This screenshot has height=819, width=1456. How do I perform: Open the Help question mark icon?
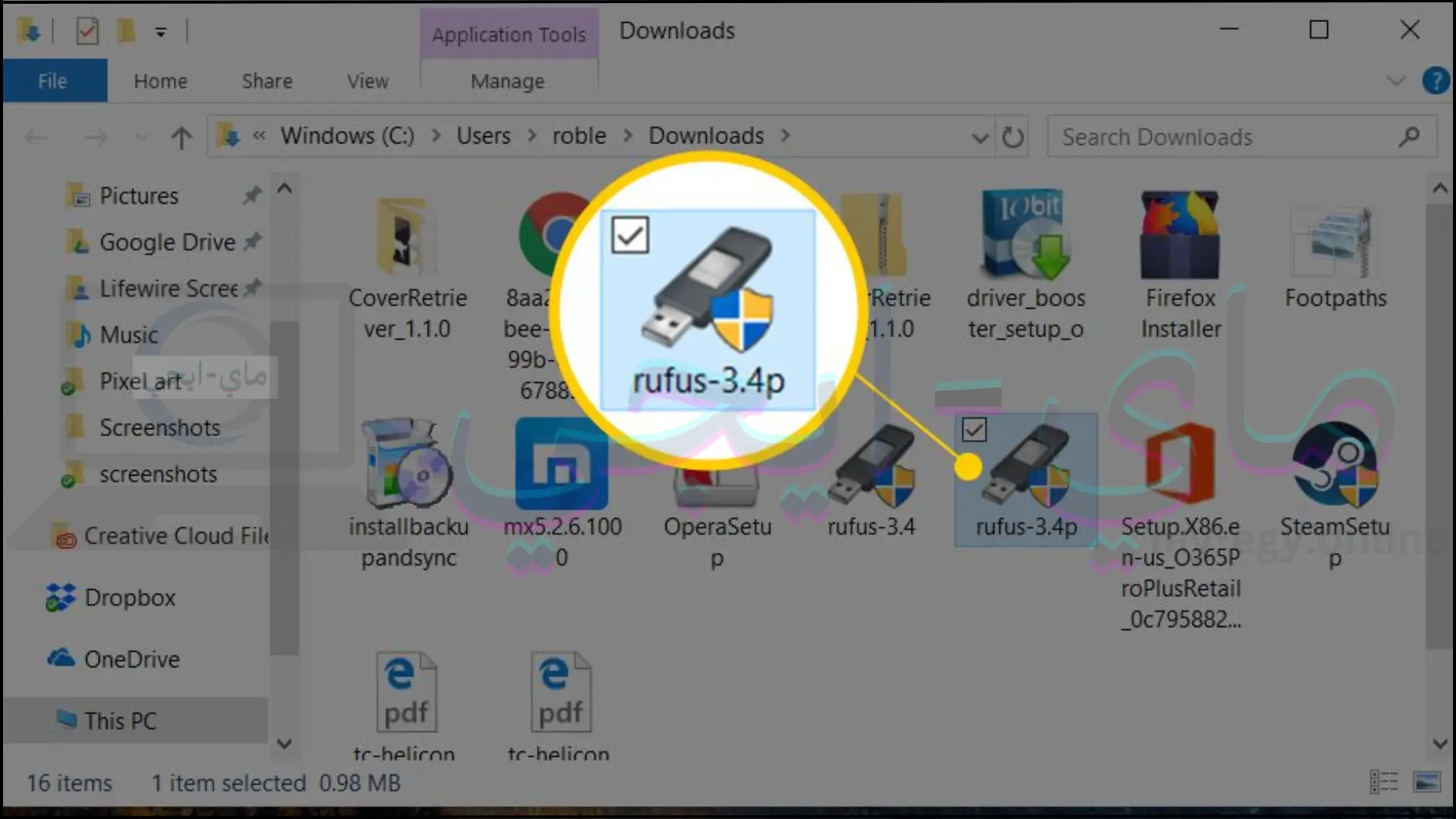(1436, 80)
